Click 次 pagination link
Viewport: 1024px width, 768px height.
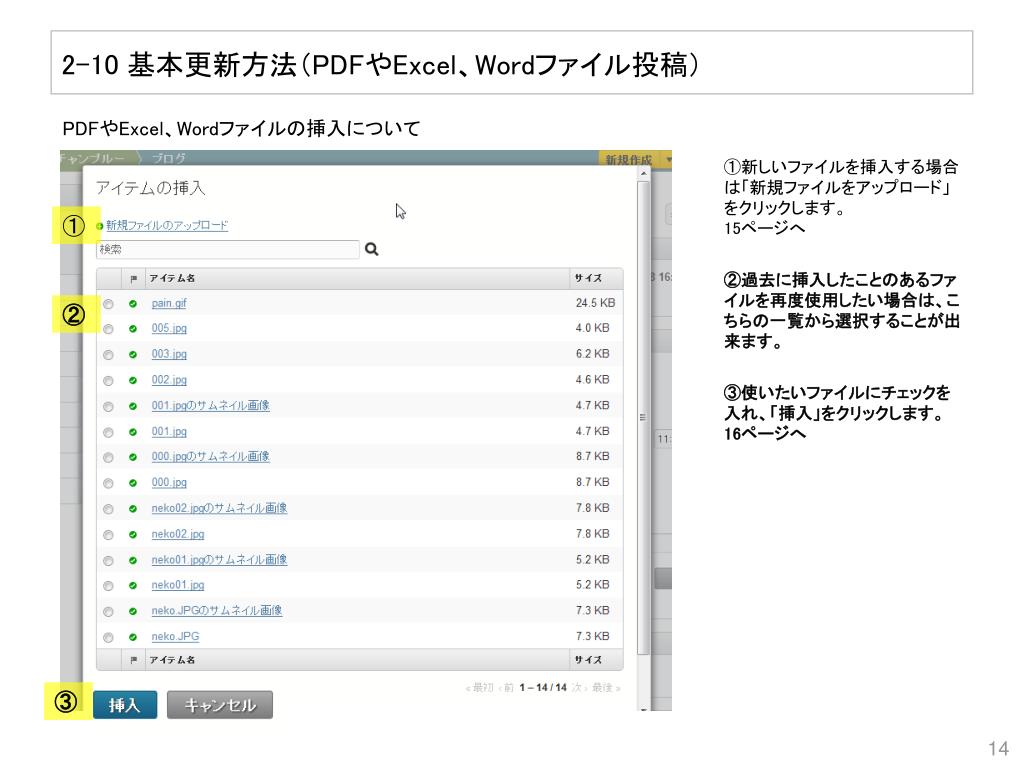click(579, 688)
